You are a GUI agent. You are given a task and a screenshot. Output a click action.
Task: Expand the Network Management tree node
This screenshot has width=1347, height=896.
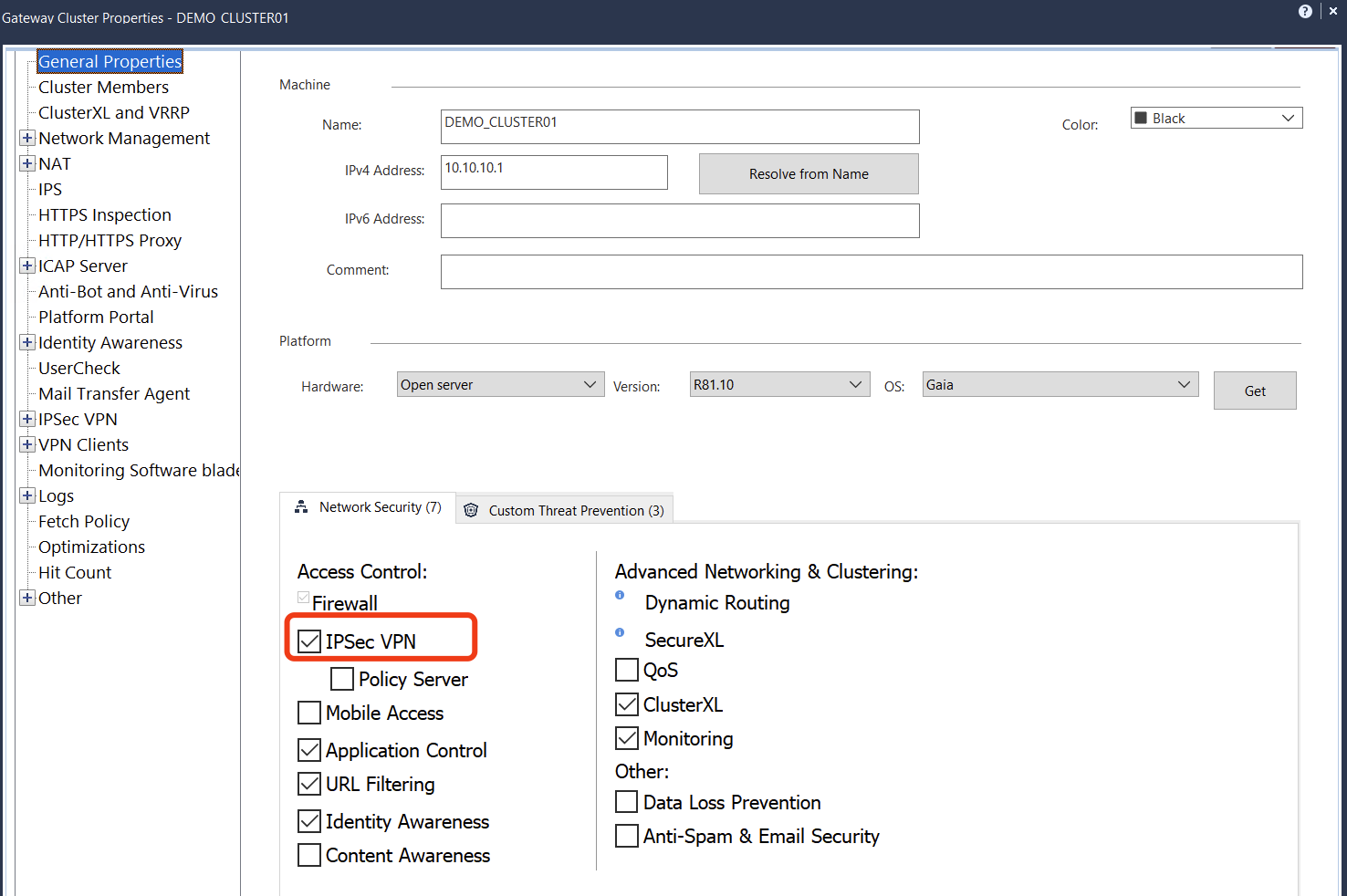pyautogui.click(x=27, y=139)
